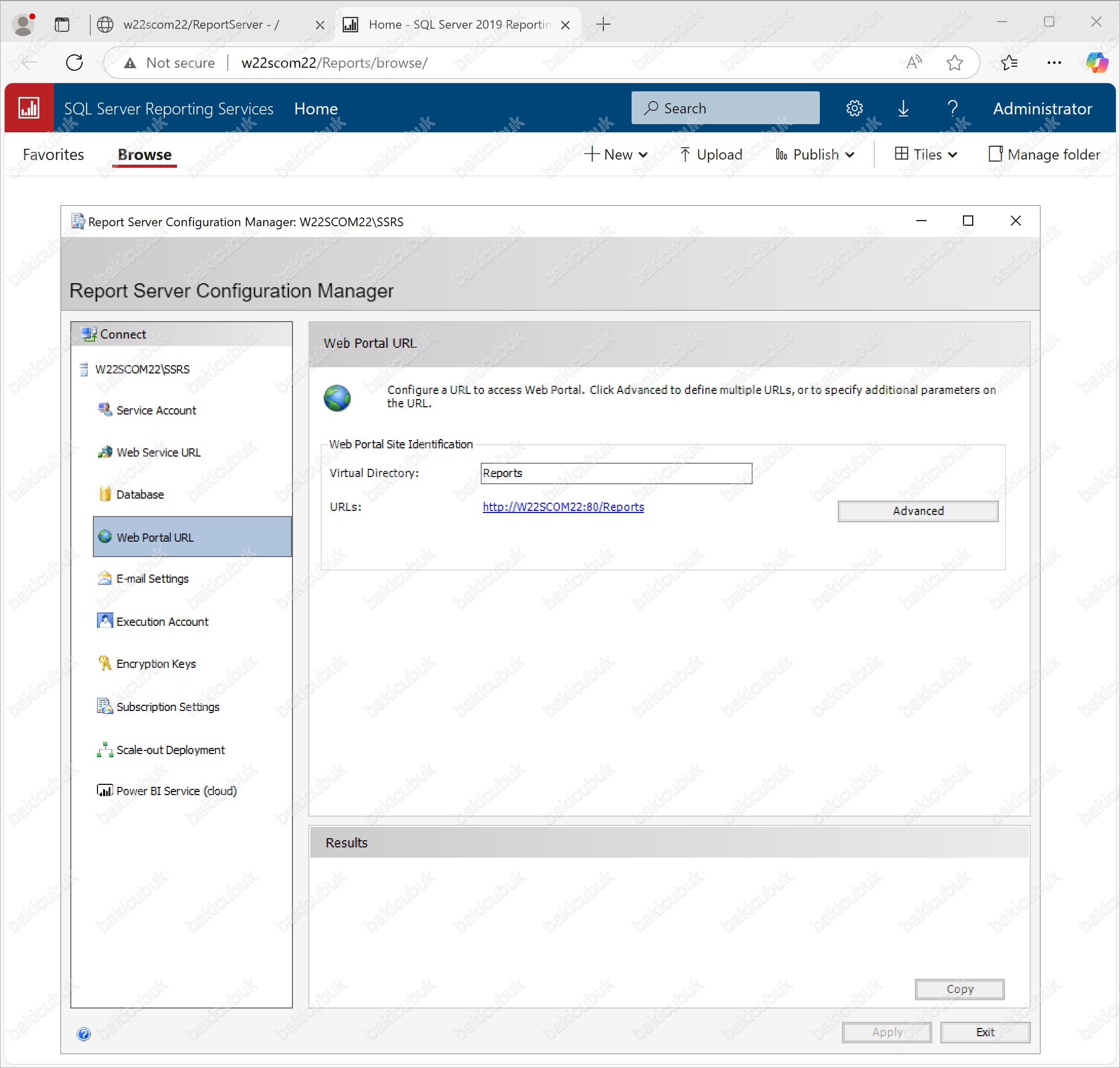
Task: Open the http://W22SCOM22:80/Reports link
Action: point(563,507)
